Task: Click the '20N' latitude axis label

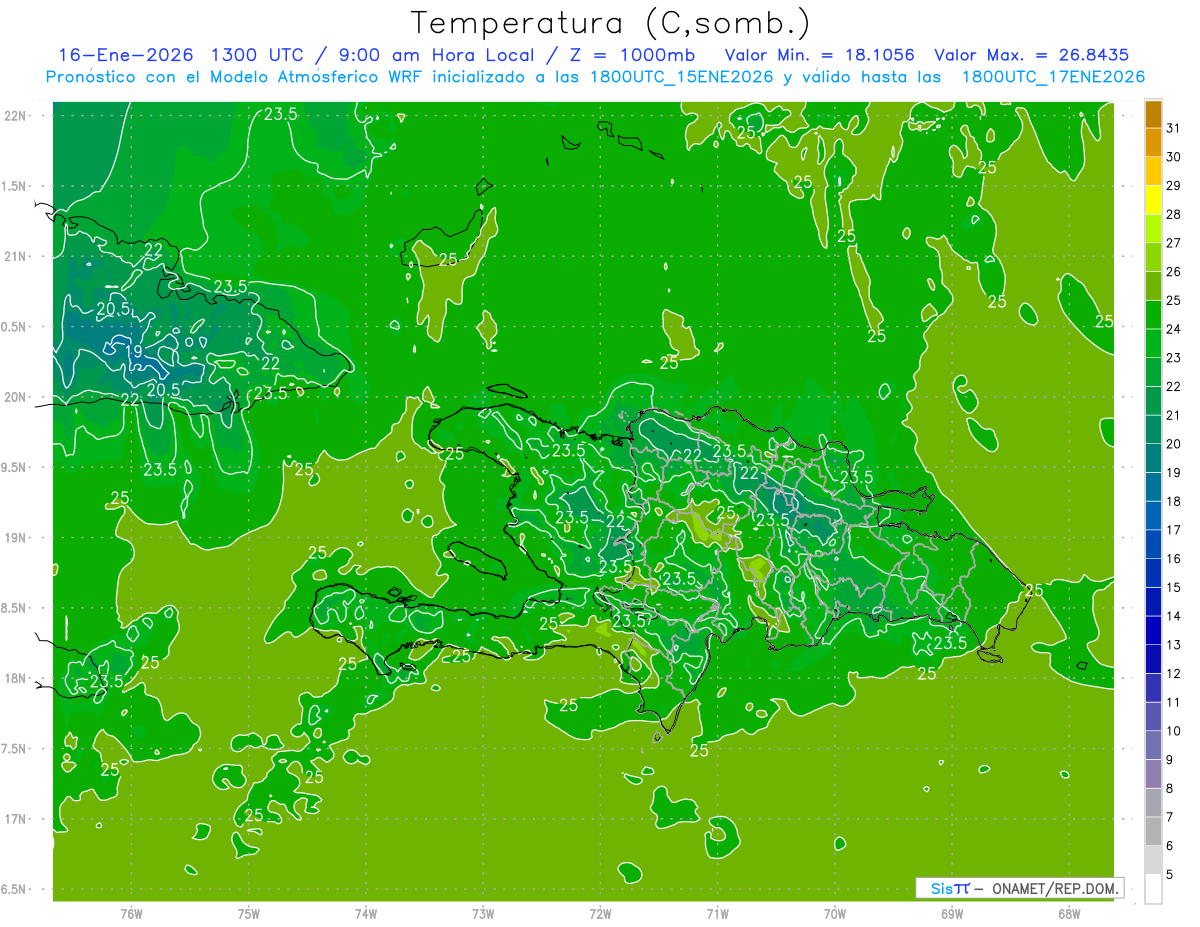Action: [15, 397]
